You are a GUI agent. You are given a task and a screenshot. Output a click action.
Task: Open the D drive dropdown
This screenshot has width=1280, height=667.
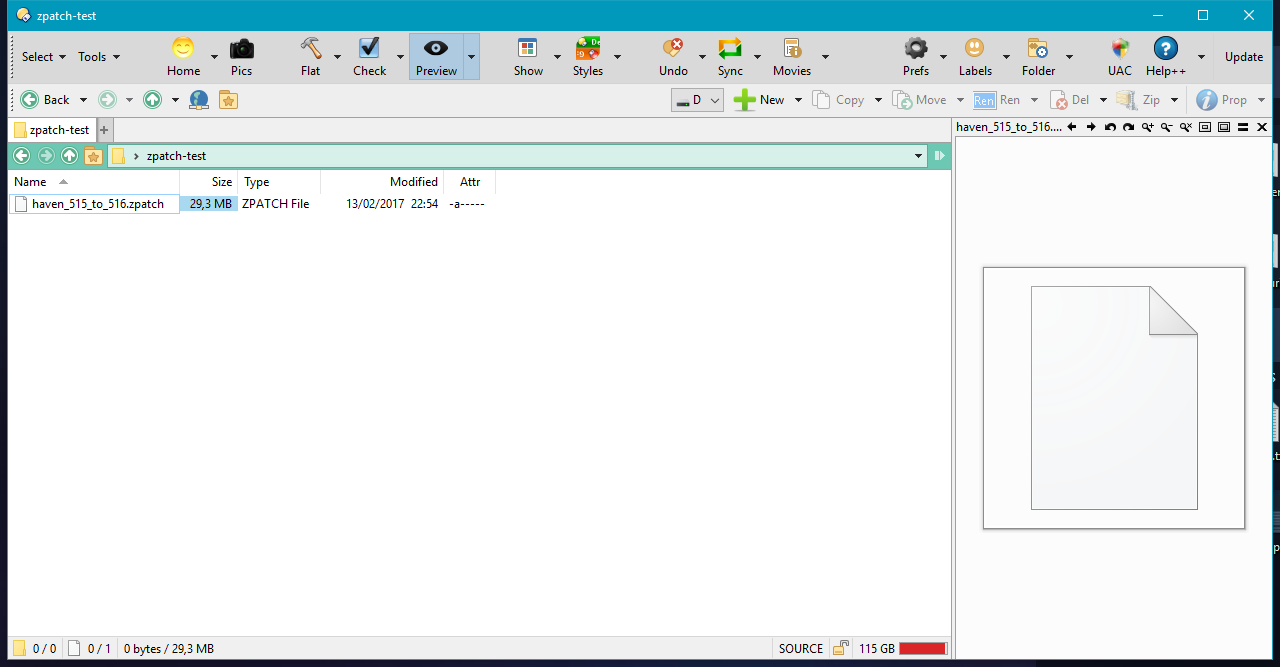coord(697,100)
